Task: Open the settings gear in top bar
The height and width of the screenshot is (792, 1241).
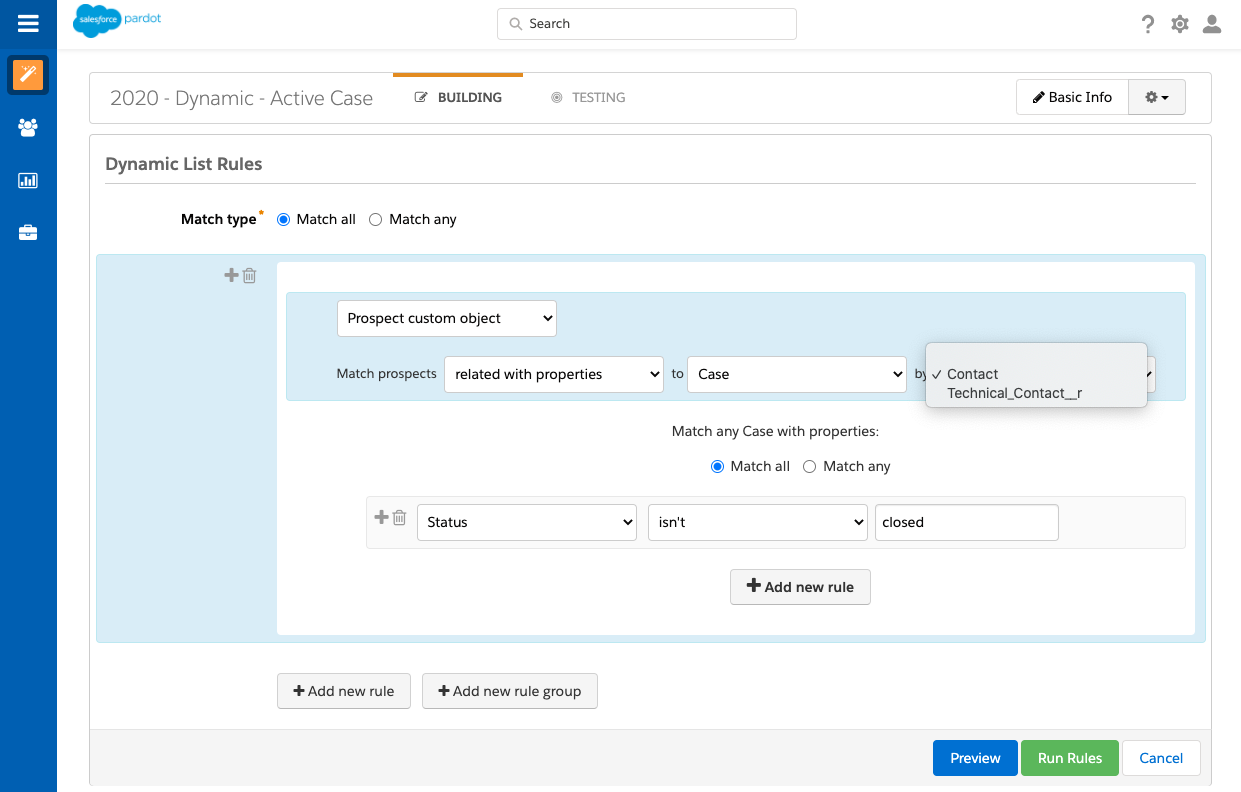Action: [1180, 25]
